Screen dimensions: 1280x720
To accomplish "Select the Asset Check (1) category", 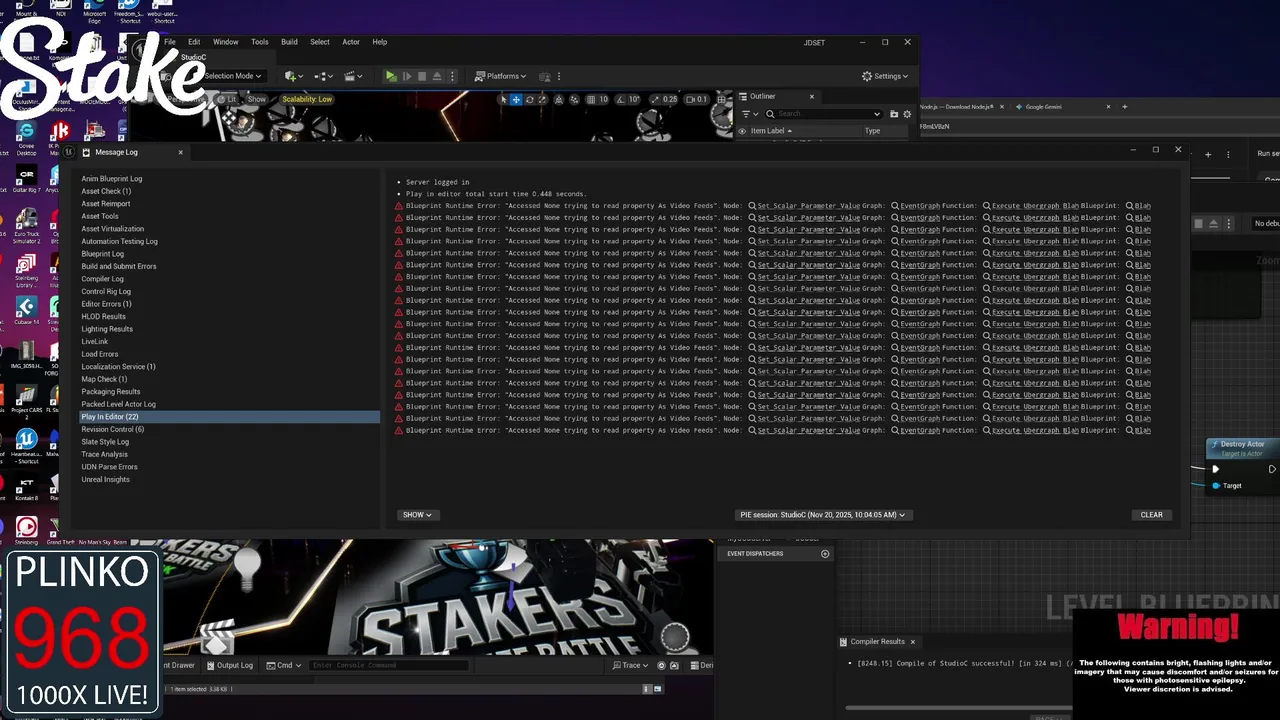I will click(x=106, y=191).
